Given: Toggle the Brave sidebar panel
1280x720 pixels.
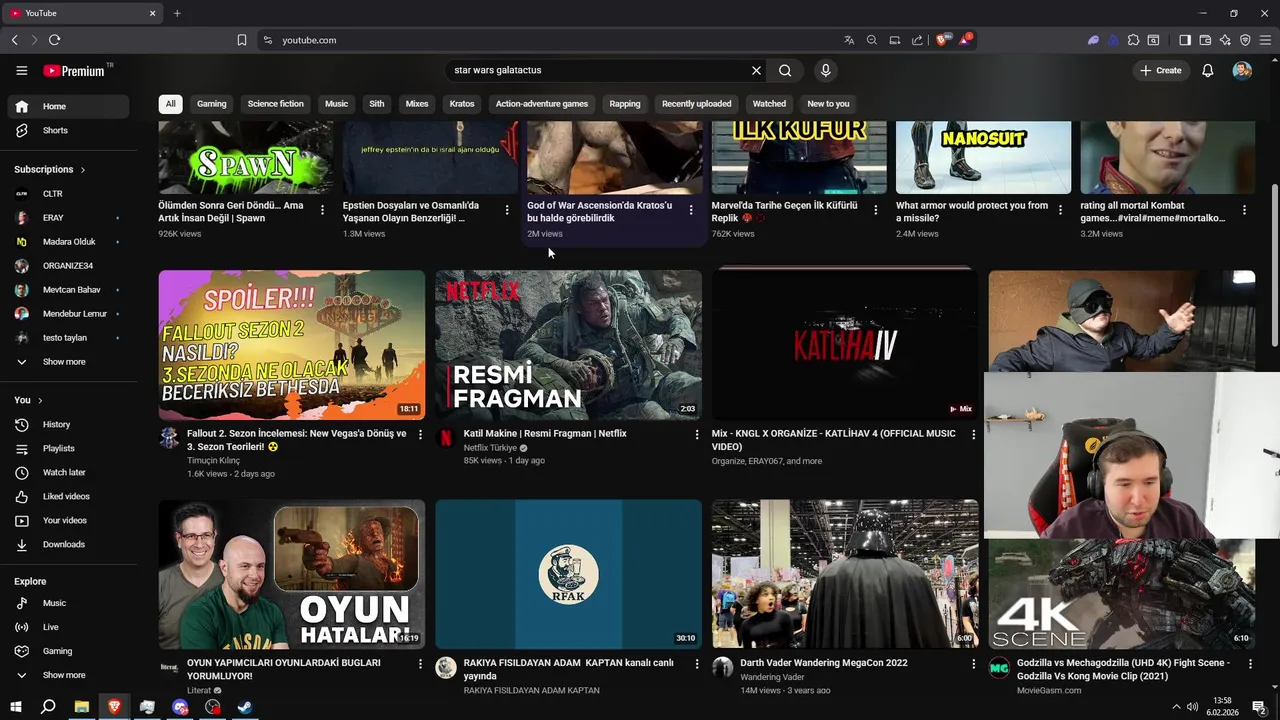Looking at the screenshot, I should point(1185,40).
